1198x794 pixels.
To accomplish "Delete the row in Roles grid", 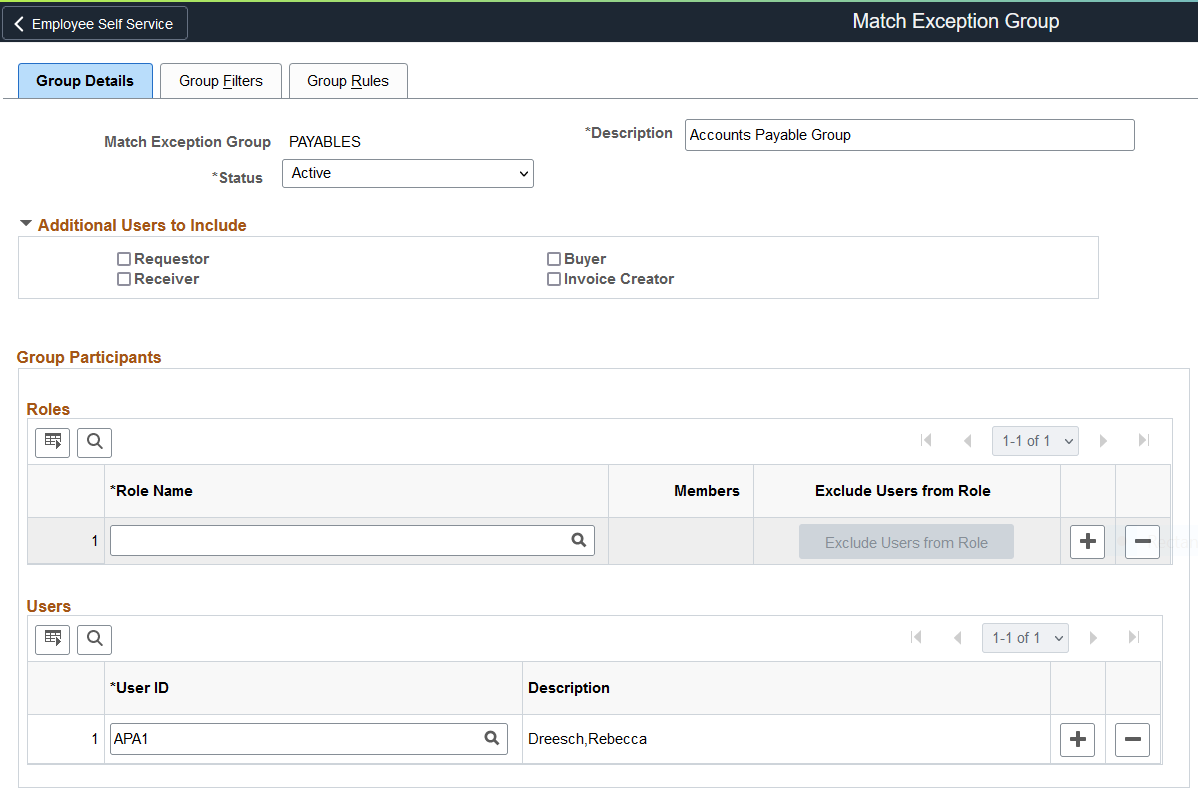I will [1142, 542].
